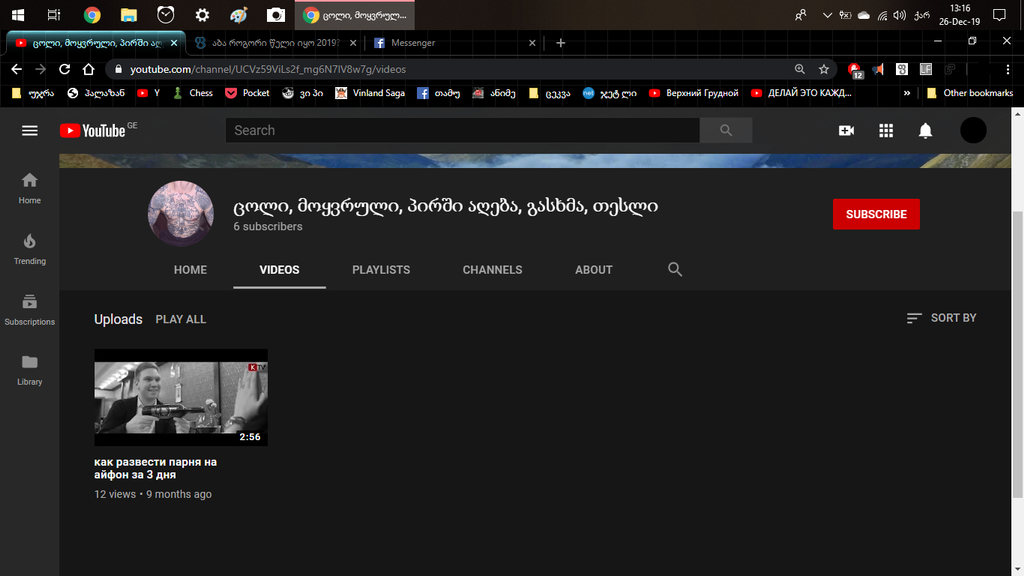The height and width of the screenshot is (576, 1024).
Task: Focus the YouTube search field
Action: tap(462, 131)
